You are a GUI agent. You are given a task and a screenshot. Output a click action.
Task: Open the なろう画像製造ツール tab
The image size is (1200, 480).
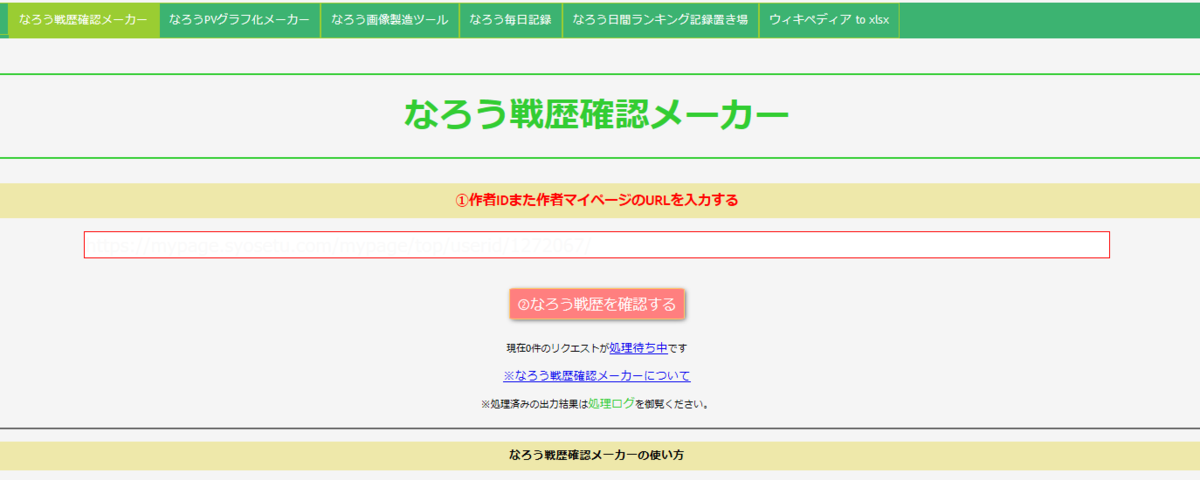coord(390,20)
